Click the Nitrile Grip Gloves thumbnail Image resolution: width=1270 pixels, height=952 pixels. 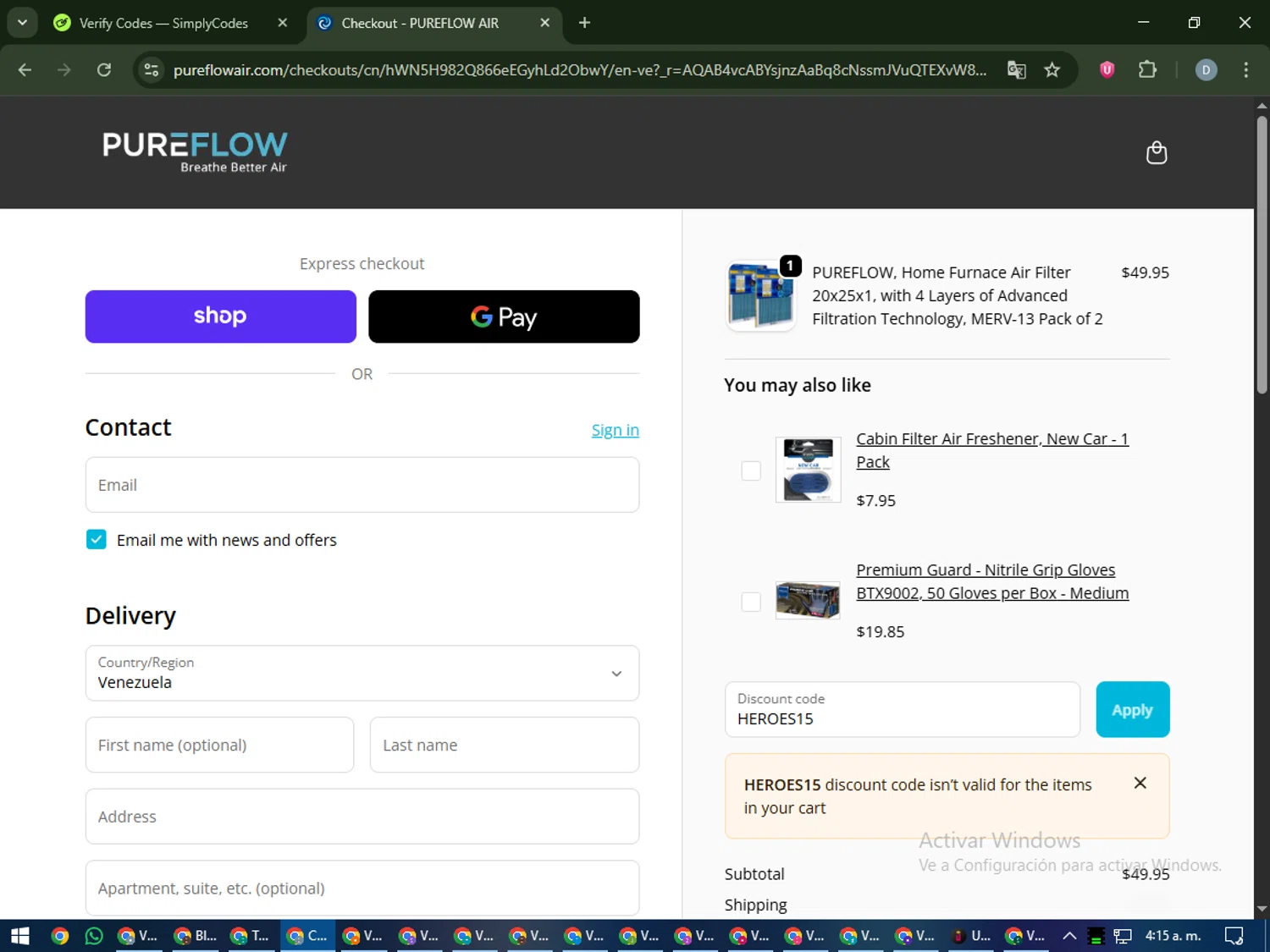(809, 600)
